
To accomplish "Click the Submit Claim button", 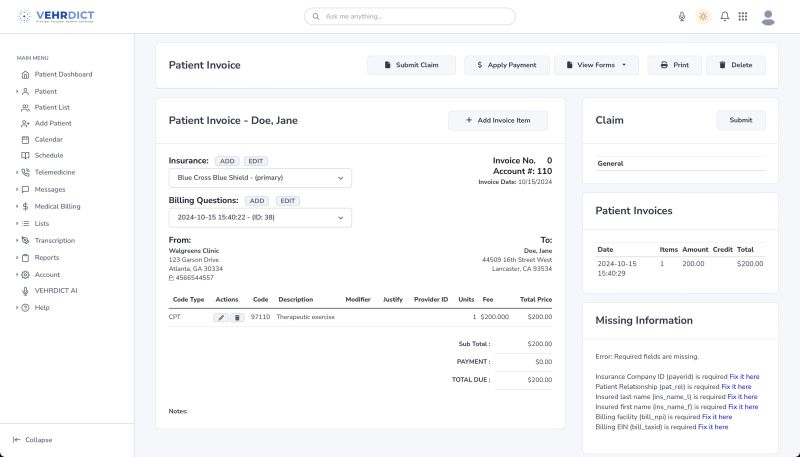I will (x=410, y=65).
